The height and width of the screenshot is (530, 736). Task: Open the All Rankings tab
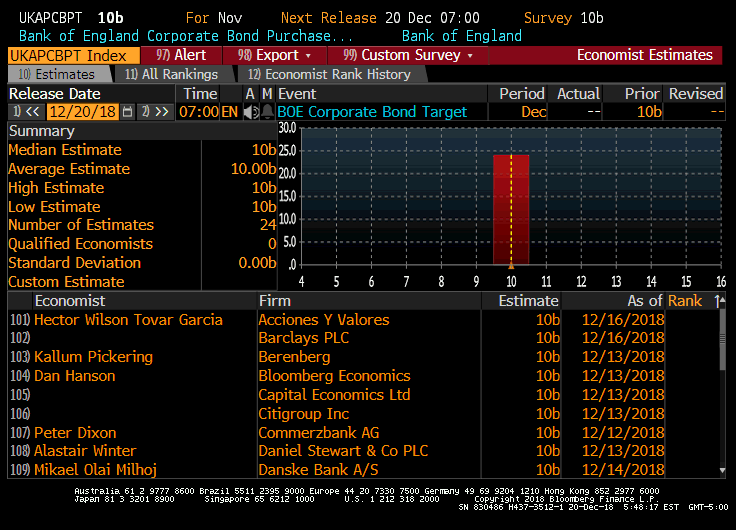click(172, 74)
